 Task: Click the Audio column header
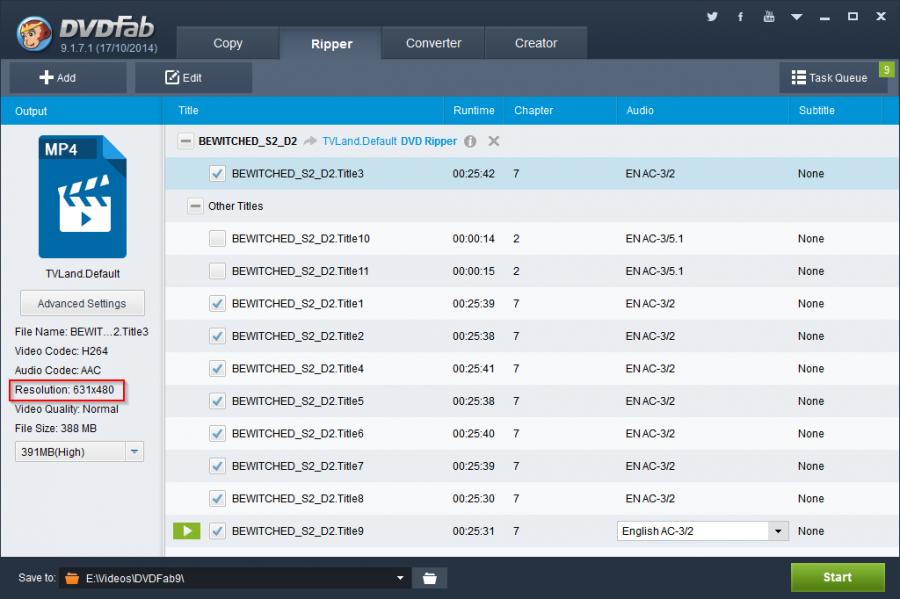point(639,111)
